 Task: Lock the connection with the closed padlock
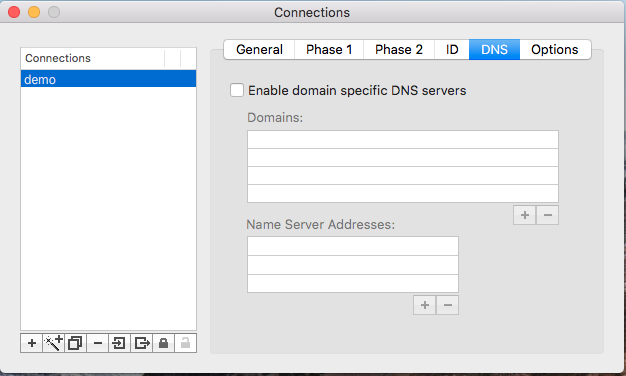tap(163, 343)
